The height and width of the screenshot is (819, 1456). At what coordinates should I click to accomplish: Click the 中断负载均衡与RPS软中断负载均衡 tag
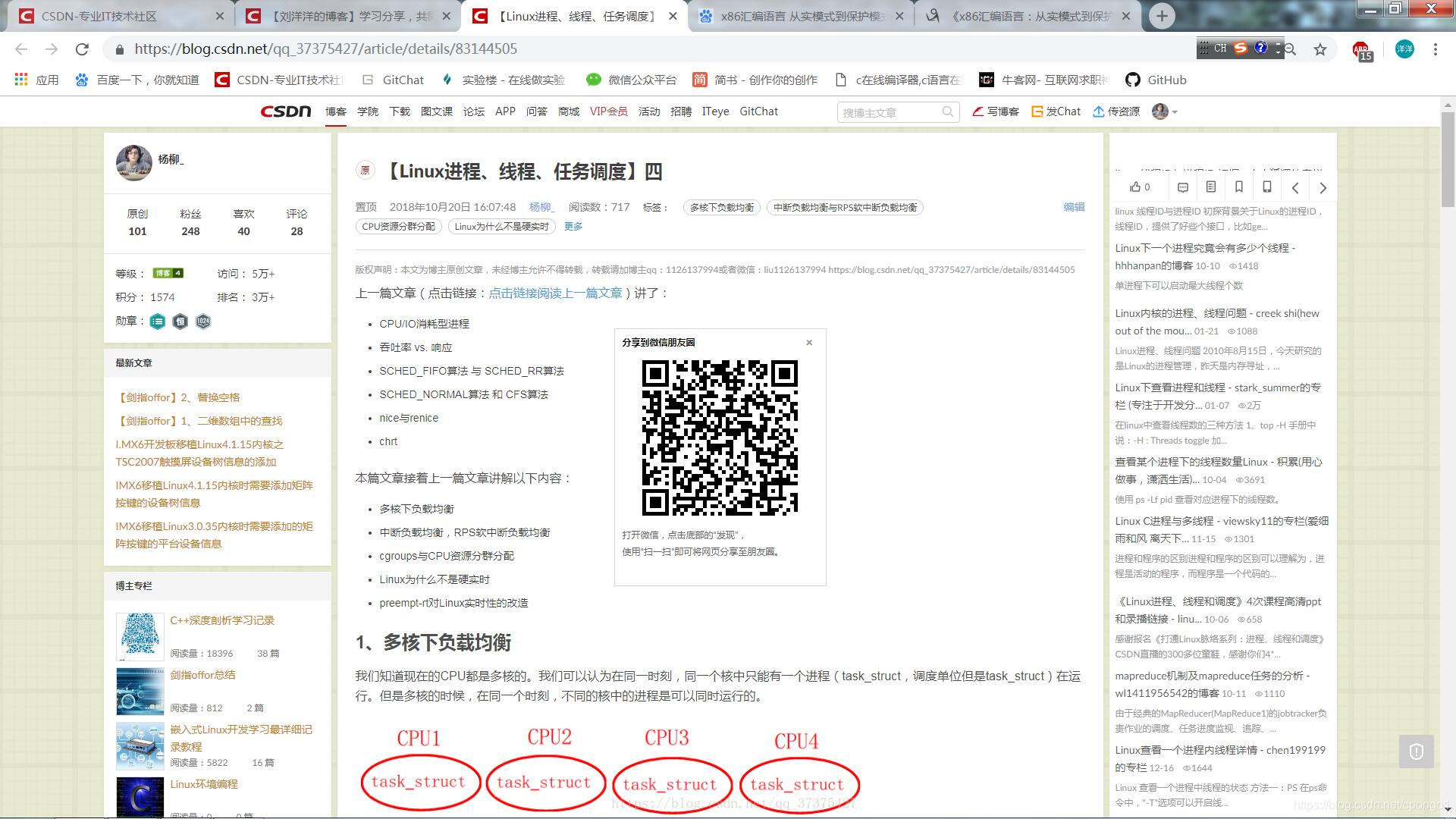click(x=845, y=207)
